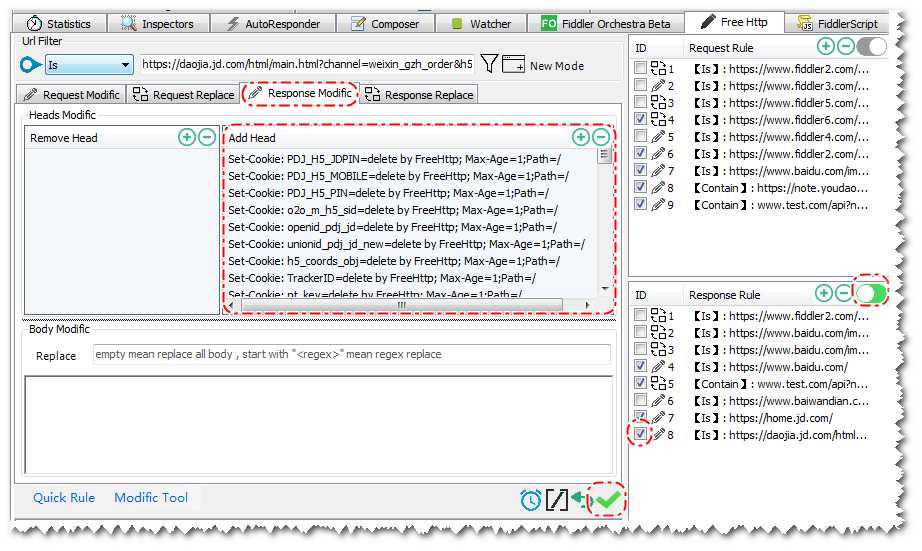Screen dimensions: 922x551
Task: Open the Quick Rule link
Action: (64, 497)
